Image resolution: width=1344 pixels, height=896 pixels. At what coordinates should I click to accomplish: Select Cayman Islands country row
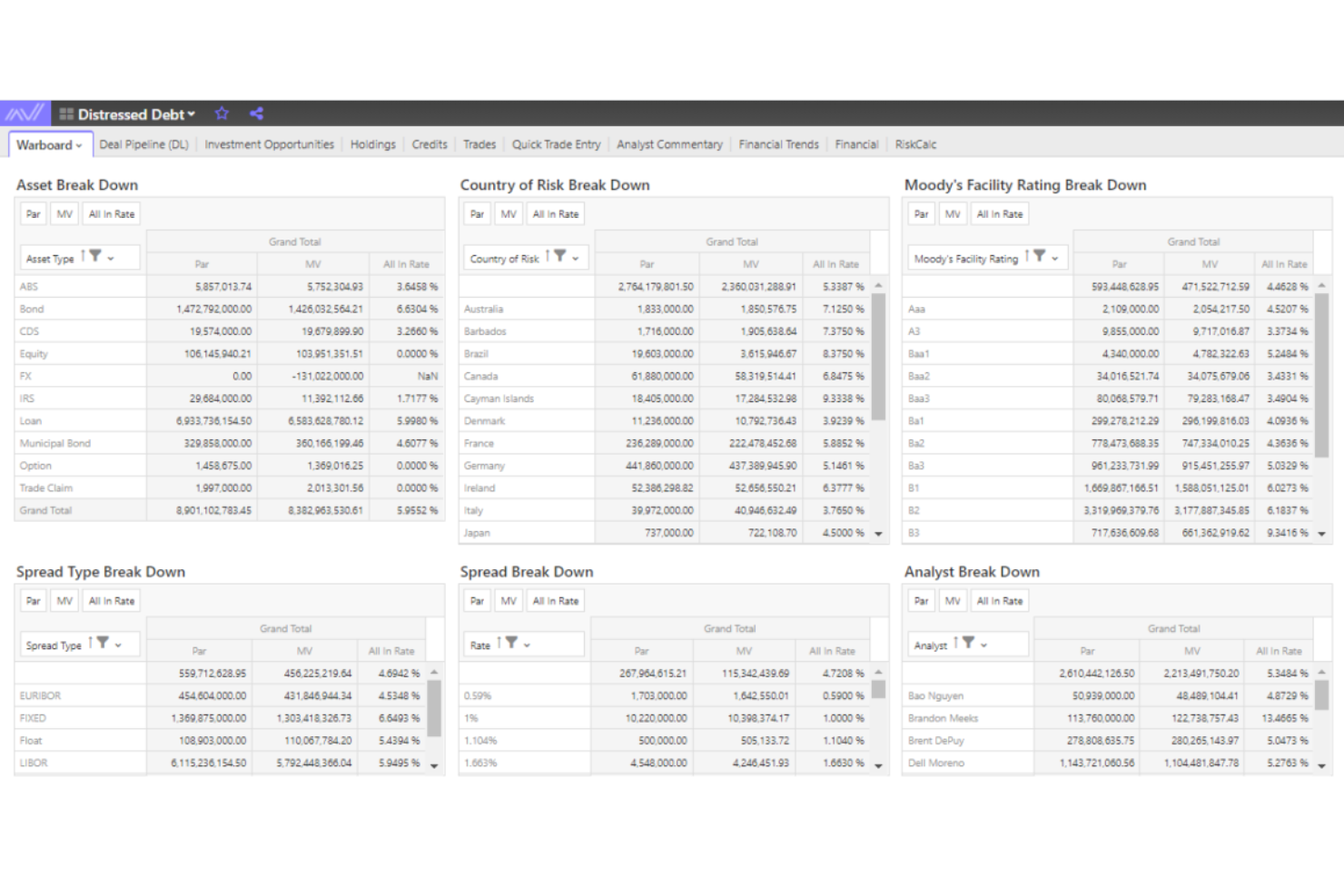pyautogui.click(x=499, y=399)
